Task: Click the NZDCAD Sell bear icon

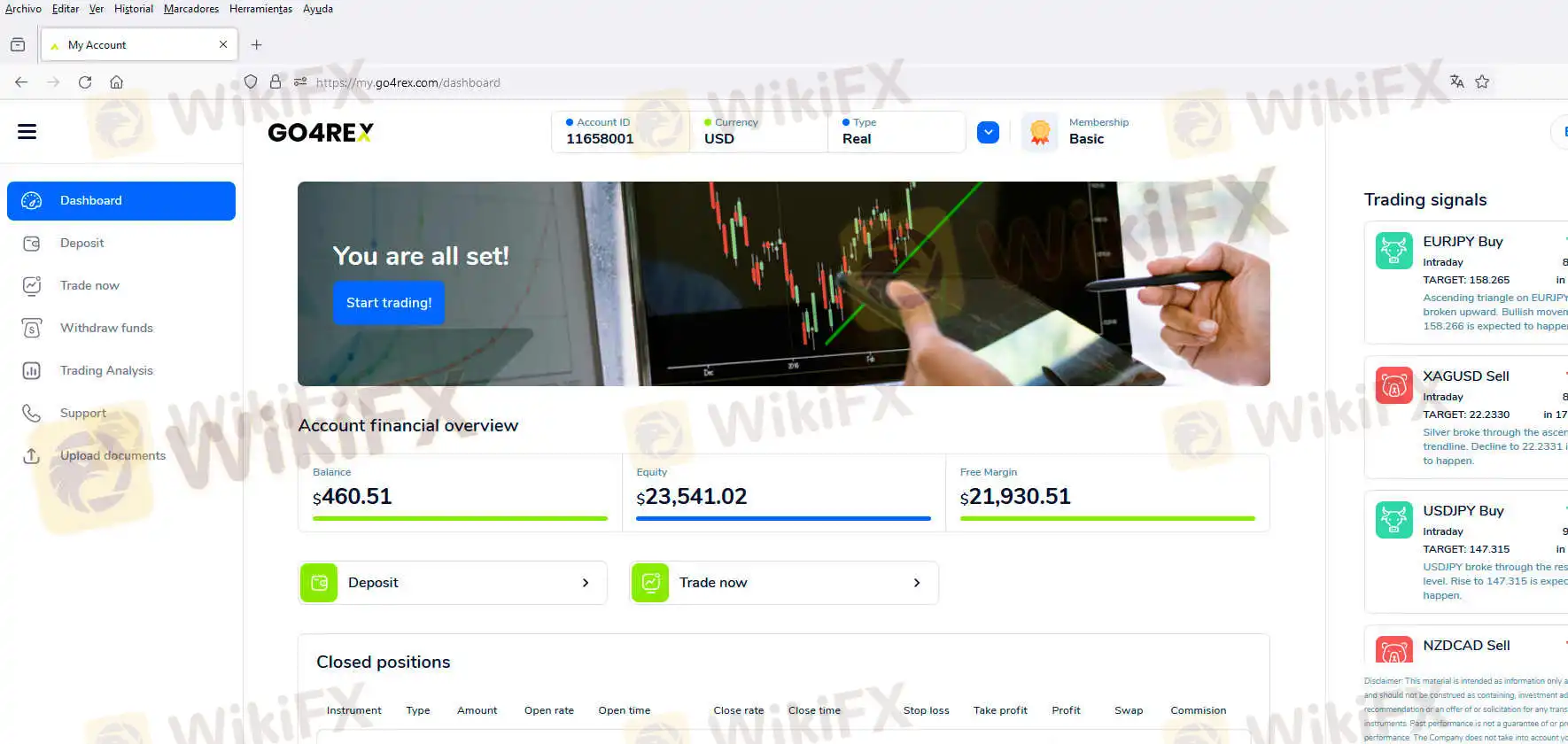Action: tap(1393, 649)
